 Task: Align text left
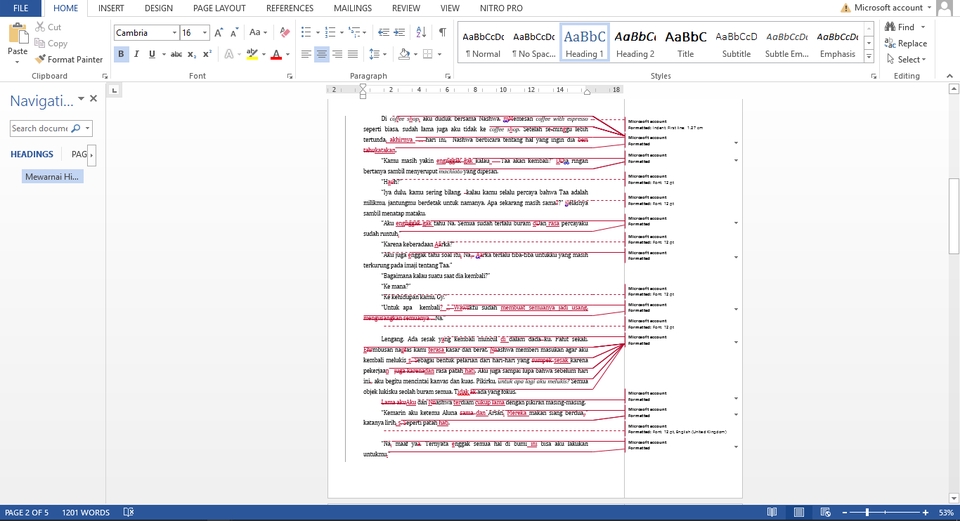[x=306, y=54]
